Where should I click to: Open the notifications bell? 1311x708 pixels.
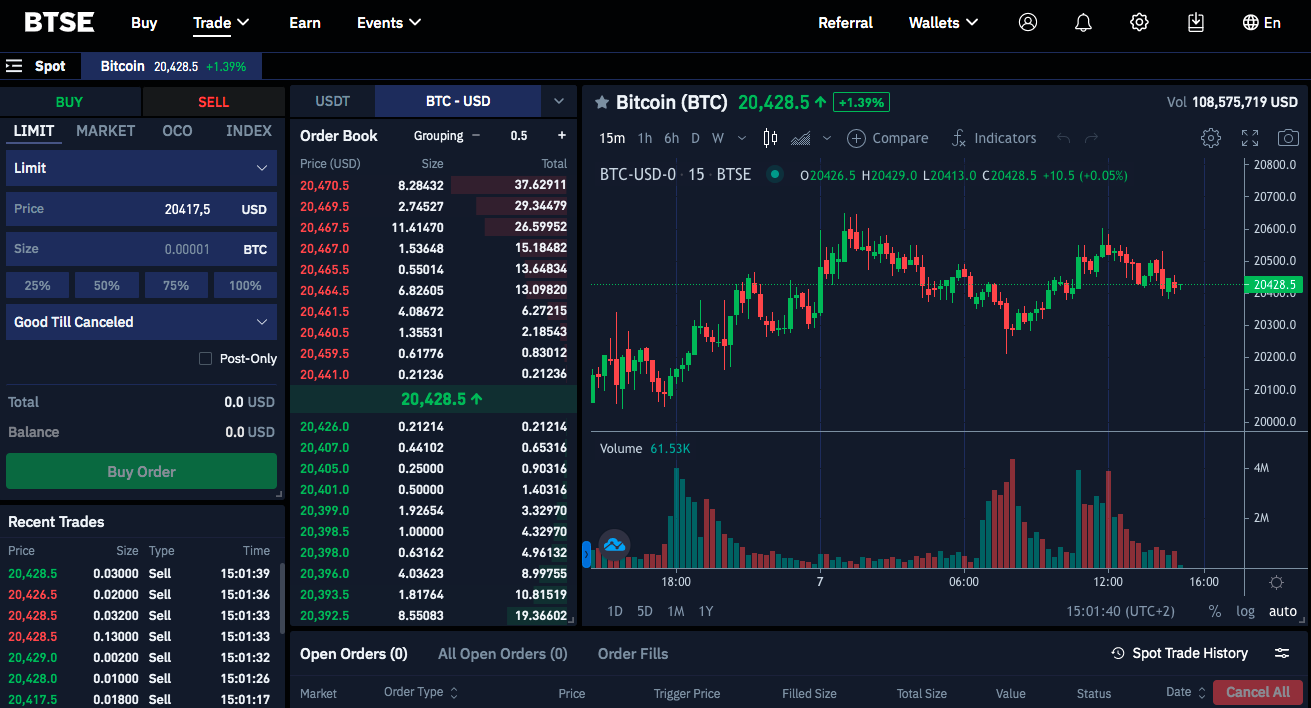click(x=1083, y=22)
